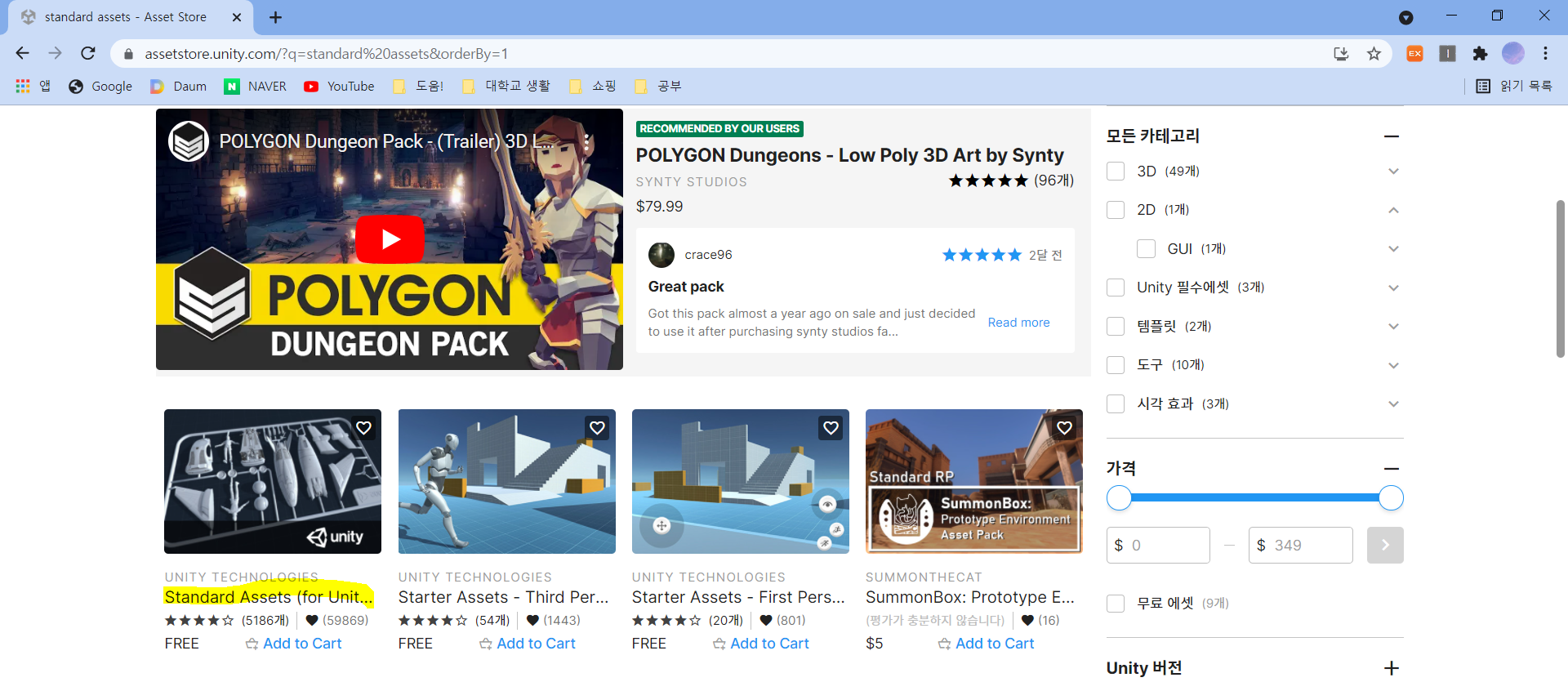Open the Chrome profile avatar
This screenshot has height=682, width=1568.
(x=1513, y=53)
